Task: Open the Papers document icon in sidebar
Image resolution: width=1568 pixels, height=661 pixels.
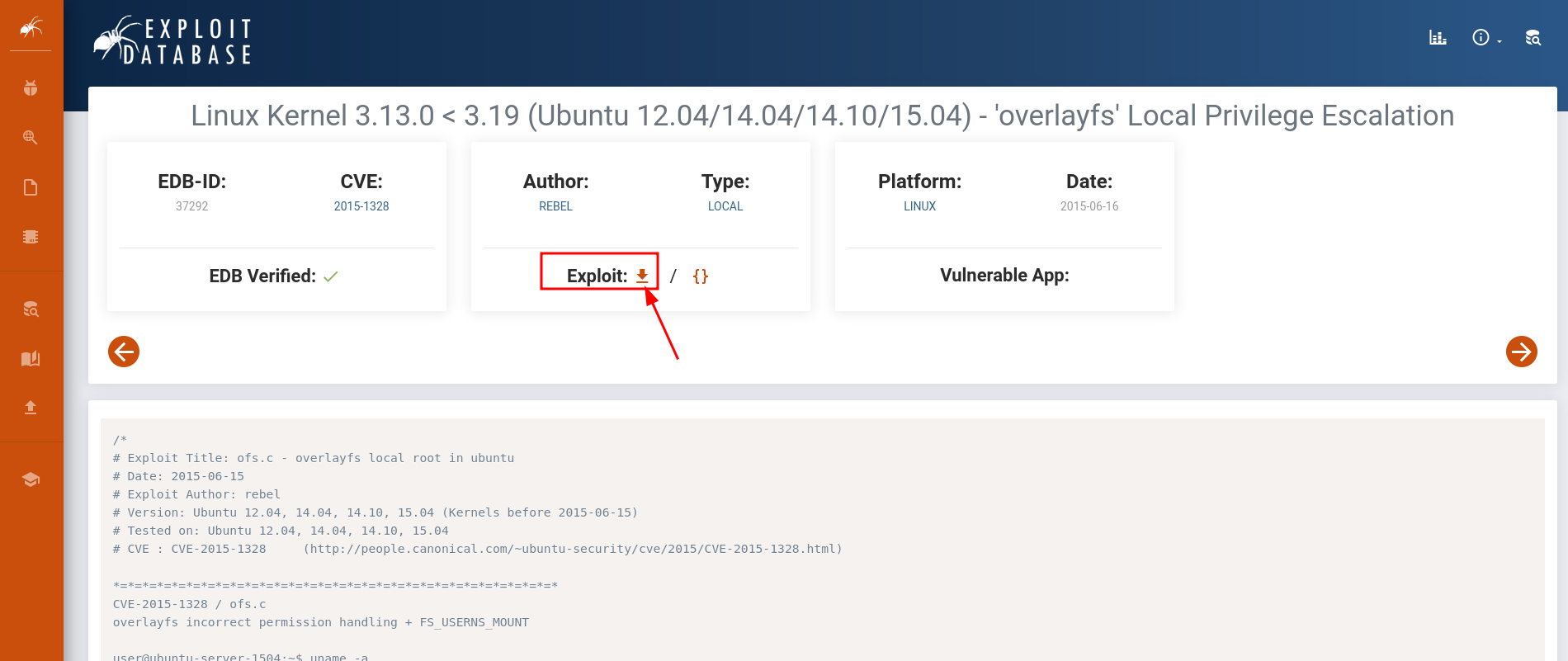Action: coord(31,187)
